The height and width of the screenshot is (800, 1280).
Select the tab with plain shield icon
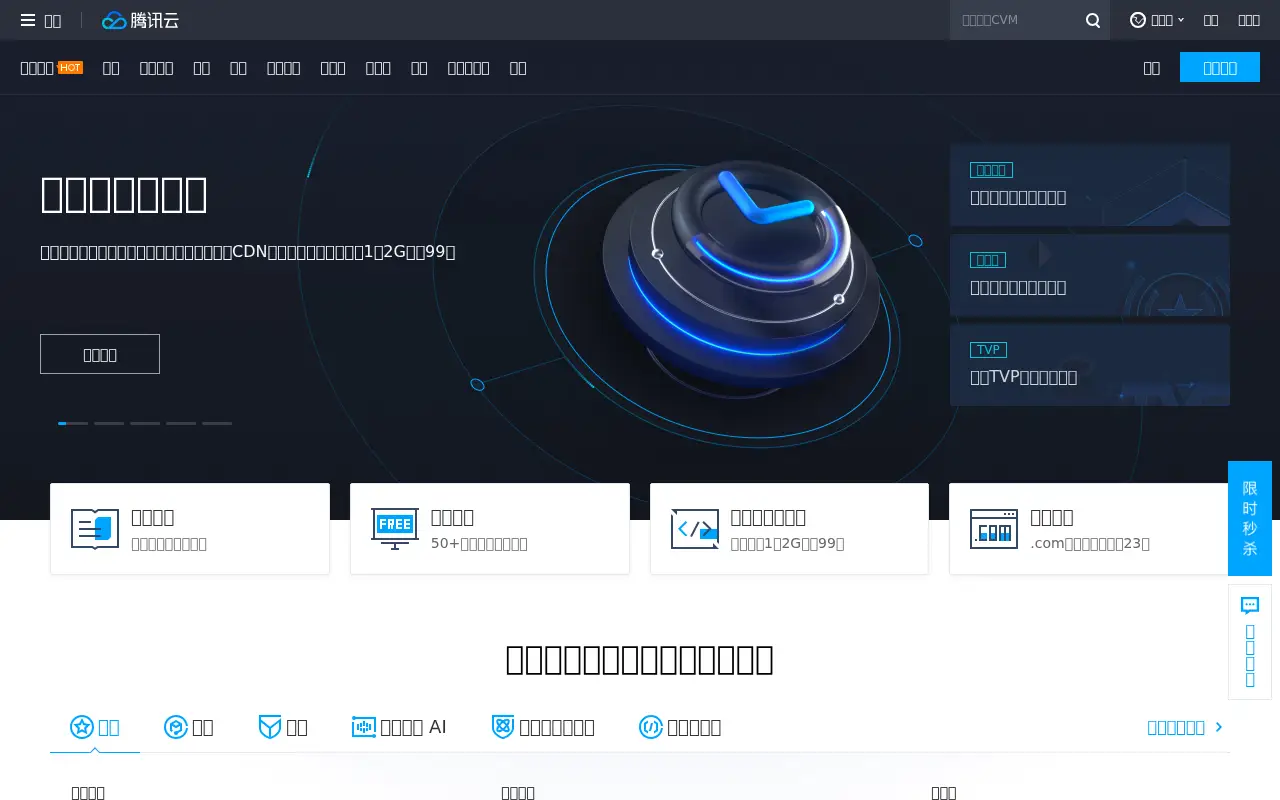(283, 727)
